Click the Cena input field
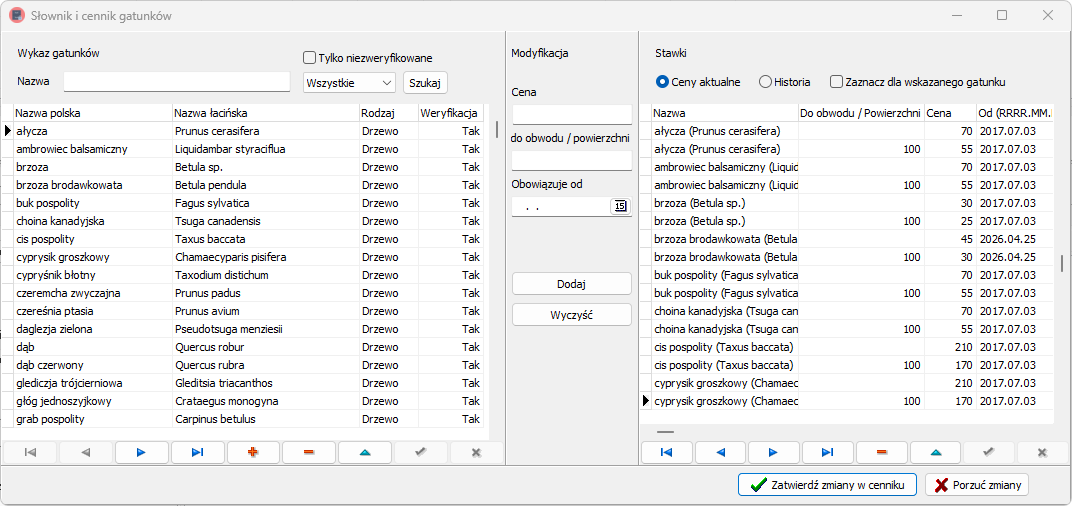This screenshot has width=1072, height=506. pyautogui.click(x=572, y=114)
